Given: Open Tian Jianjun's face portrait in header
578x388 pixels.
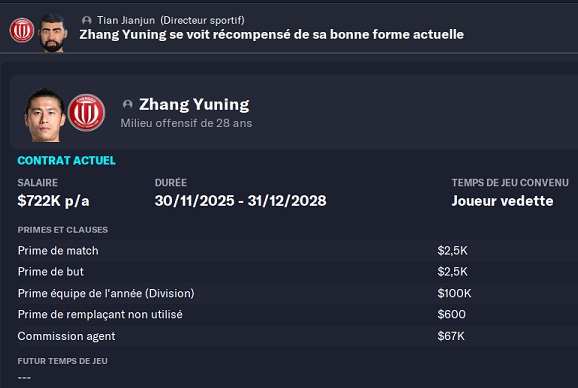Looking at the screenshot, I should pos(53,33).
